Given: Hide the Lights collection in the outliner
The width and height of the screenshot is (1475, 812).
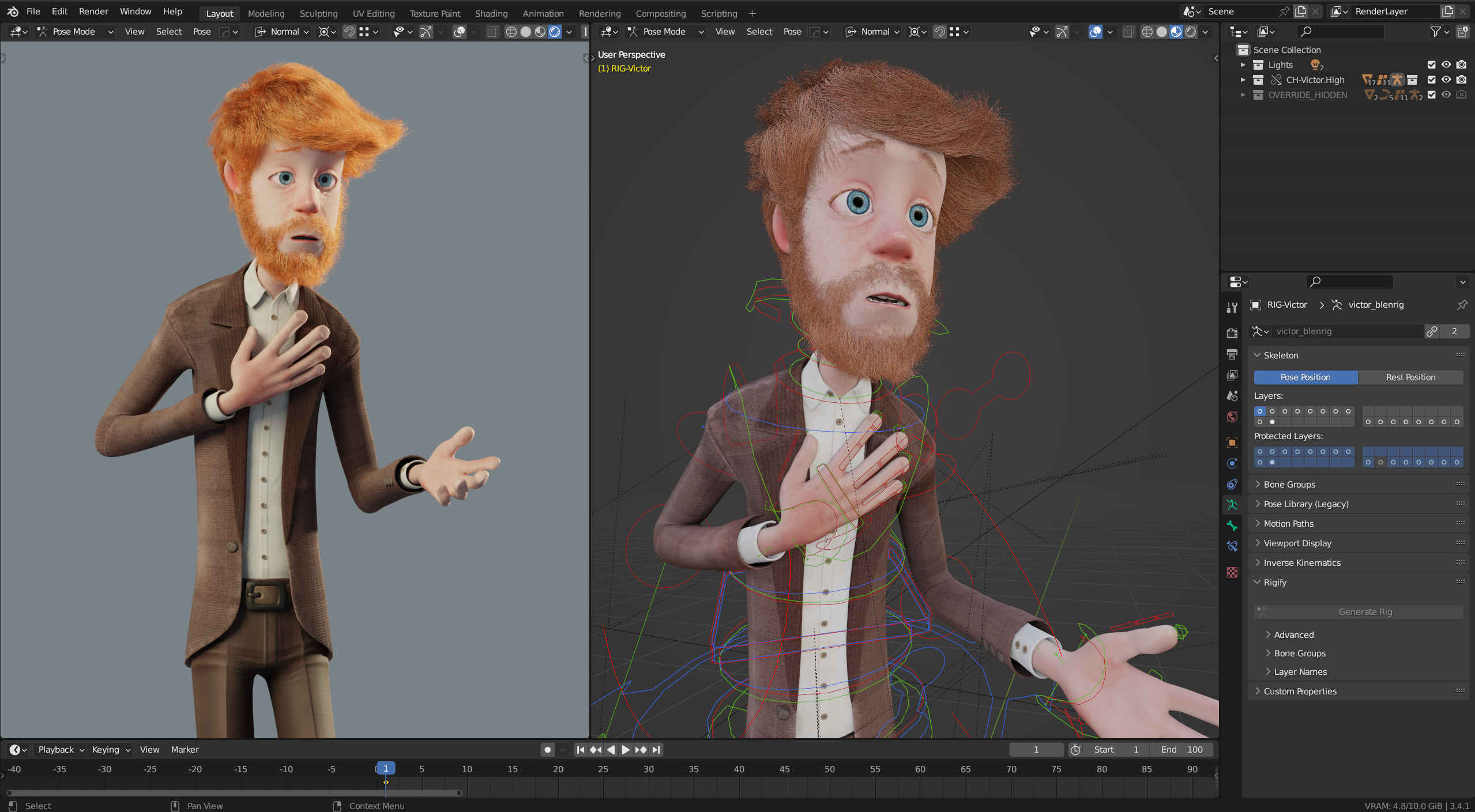Looking at the screenshot, I should pyautogui.click(x=1446, y=65).
